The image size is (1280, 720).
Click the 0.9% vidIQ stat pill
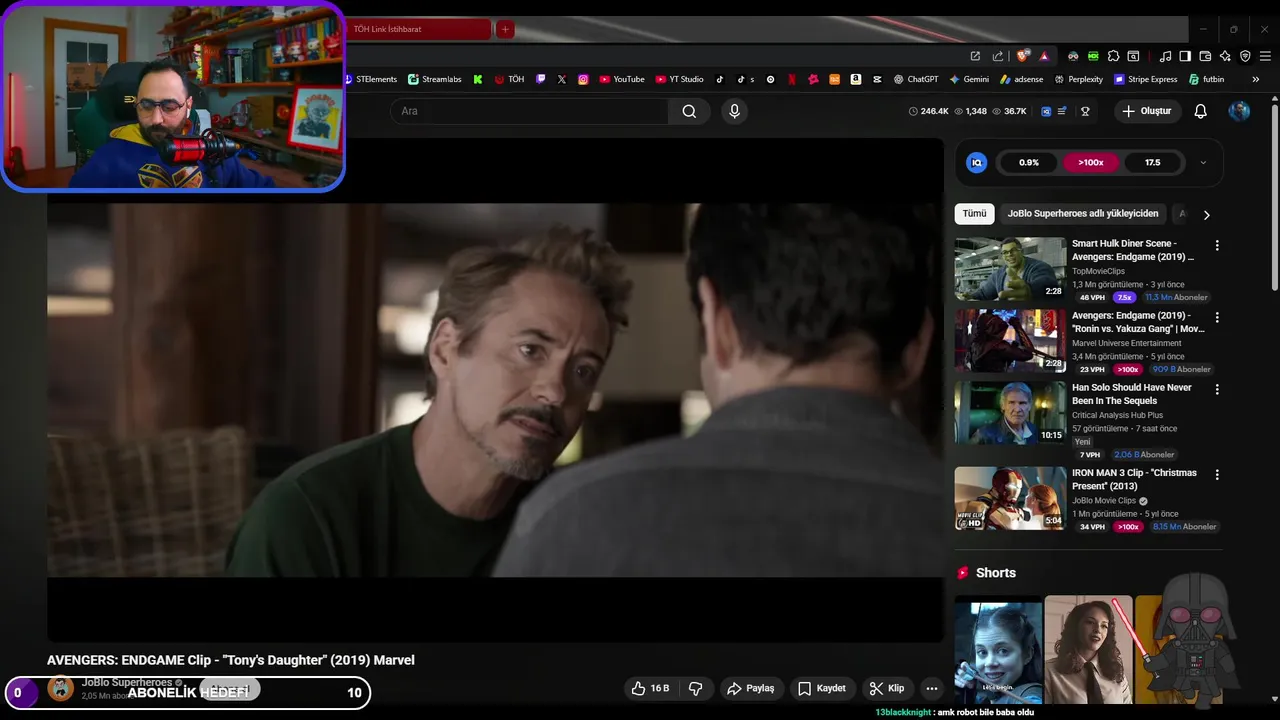tap(1029, 162)
